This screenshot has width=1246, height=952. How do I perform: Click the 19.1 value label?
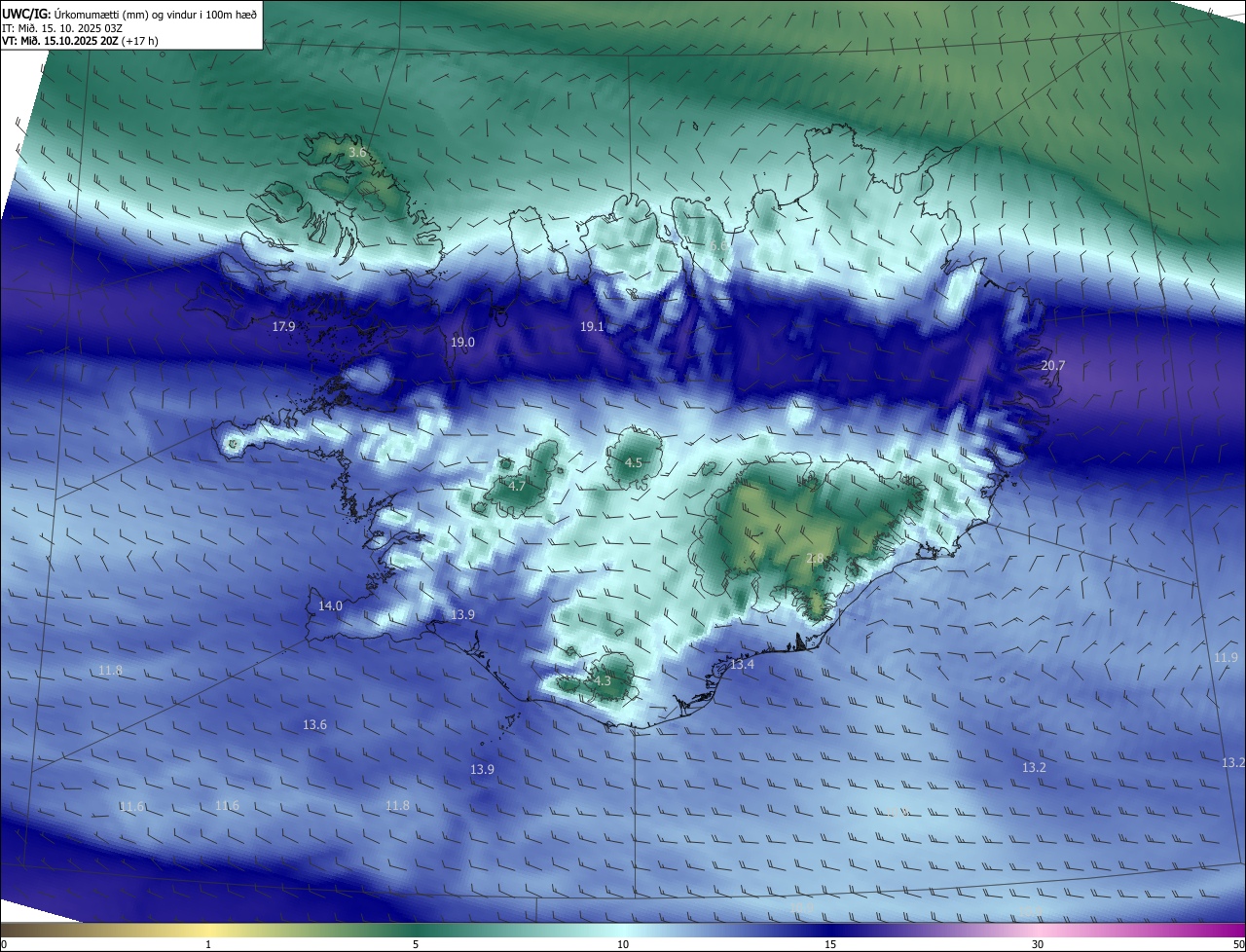pos(592,327)
